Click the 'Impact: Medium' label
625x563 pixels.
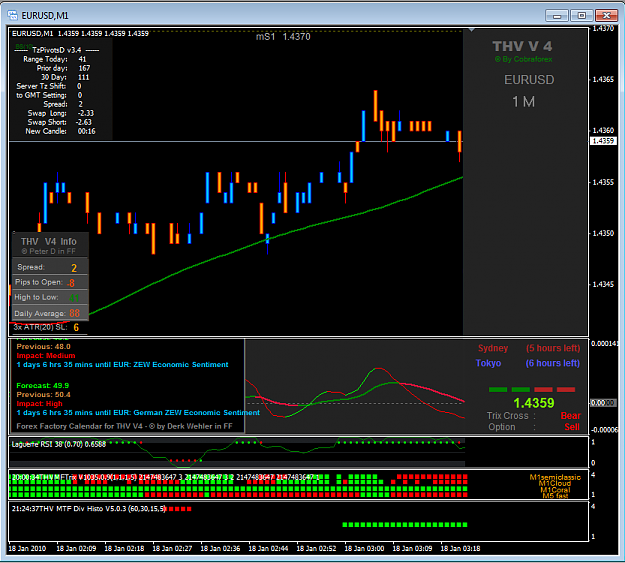click(x=45, y=356)
